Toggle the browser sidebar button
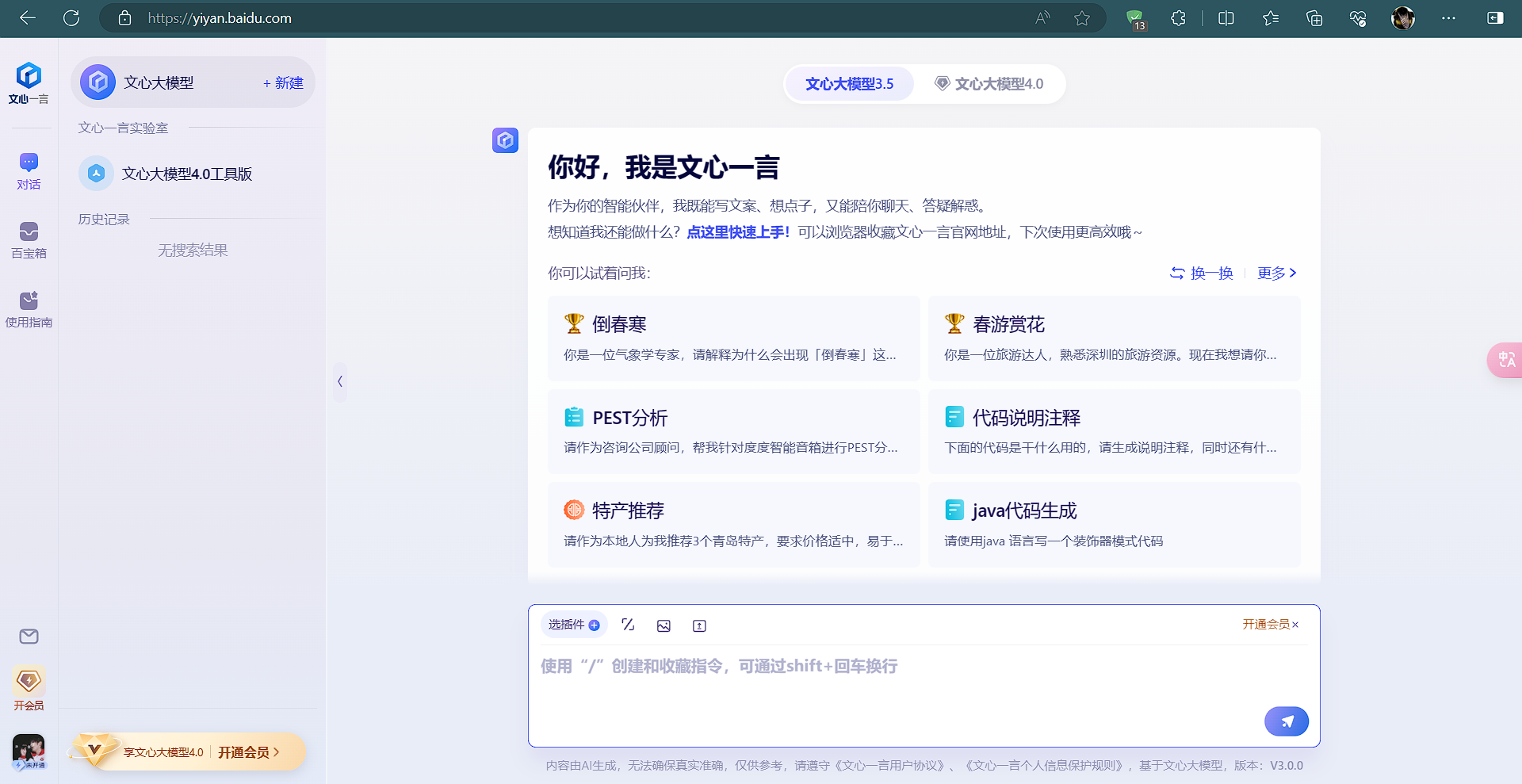The width and height of the screenshot is (1522, 784). (1495, 18)
